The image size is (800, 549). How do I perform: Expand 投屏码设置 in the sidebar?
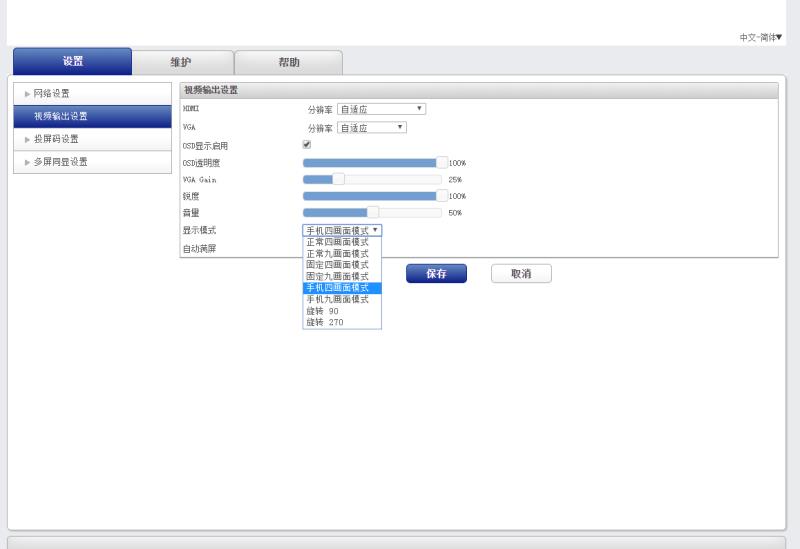pos(56,139)
